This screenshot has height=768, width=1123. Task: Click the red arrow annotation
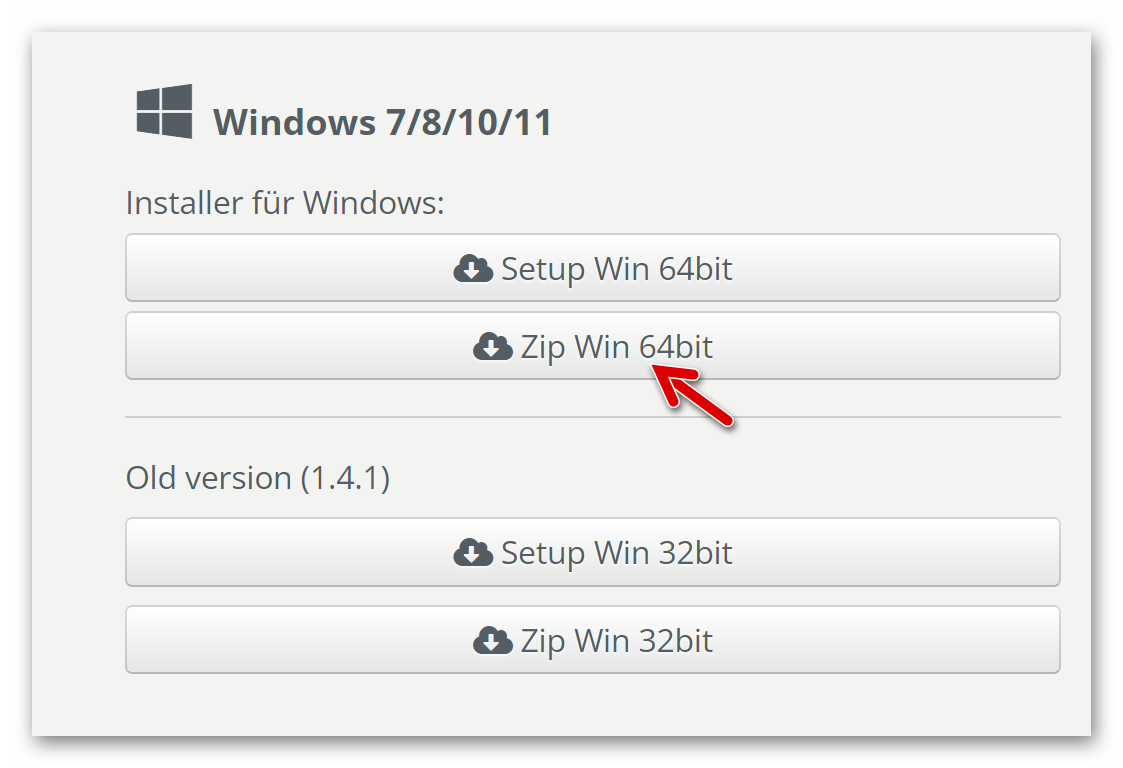click(695, 397)
